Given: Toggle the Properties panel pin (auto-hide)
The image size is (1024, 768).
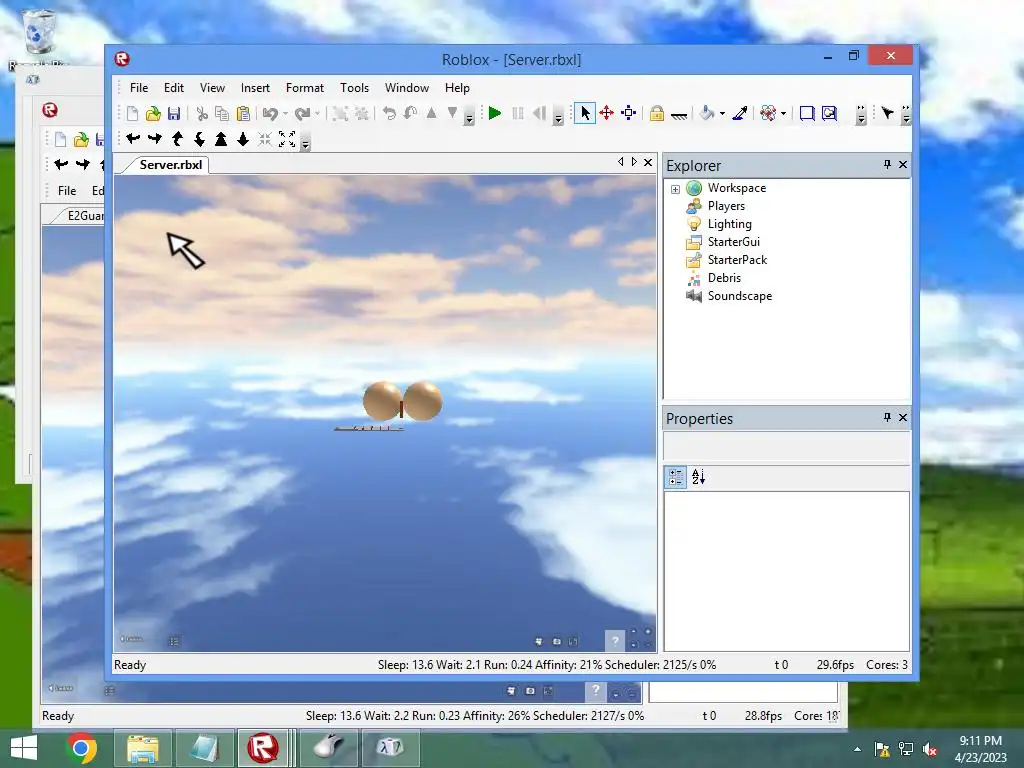Looking at the screenshot, I should 887,417.
